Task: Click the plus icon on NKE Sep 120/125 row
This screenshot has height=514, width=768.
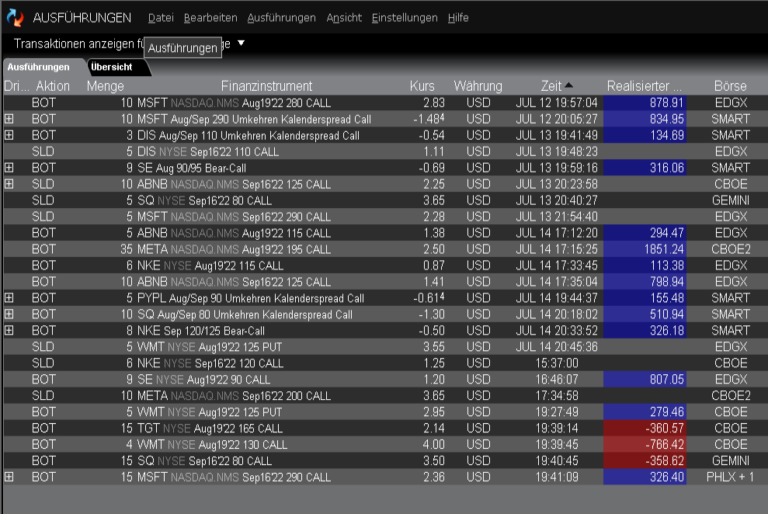Action: [9, 331]
